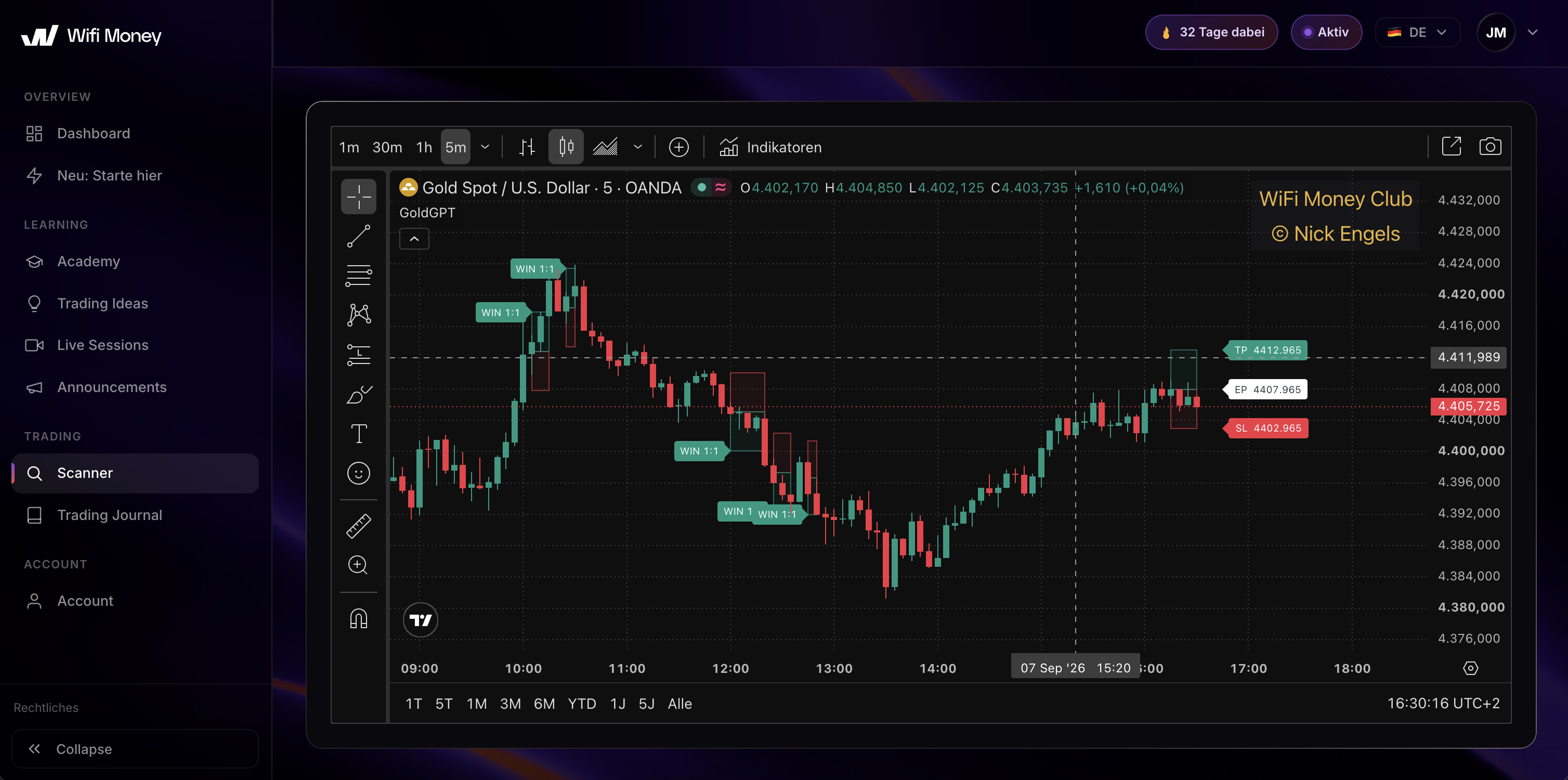Activate the zoom in tool
Image resolution: width=1568 pixels, height=780 pixels.
(359, 565)
